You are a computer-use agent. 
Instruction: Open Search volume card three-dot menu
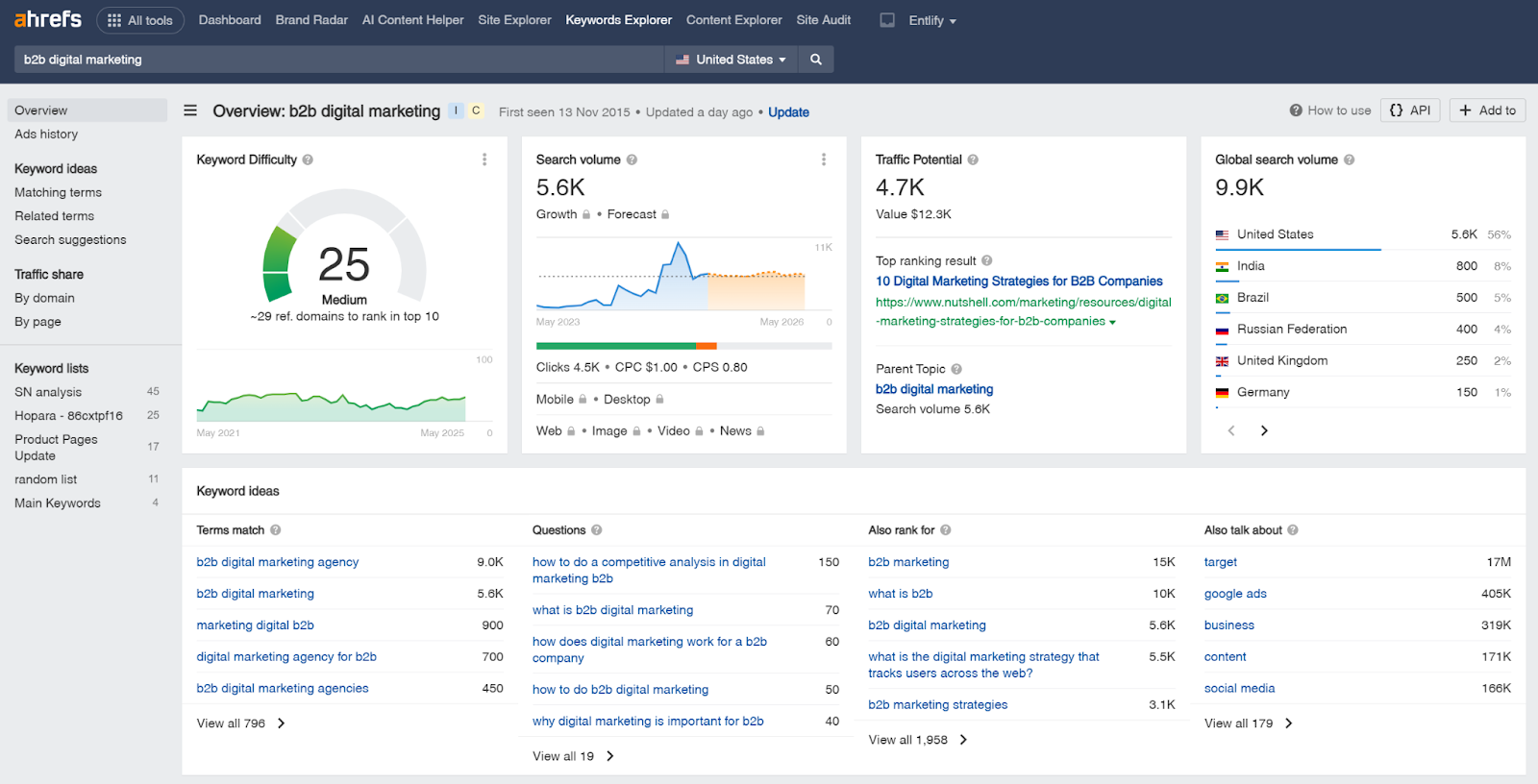(824, 159)
